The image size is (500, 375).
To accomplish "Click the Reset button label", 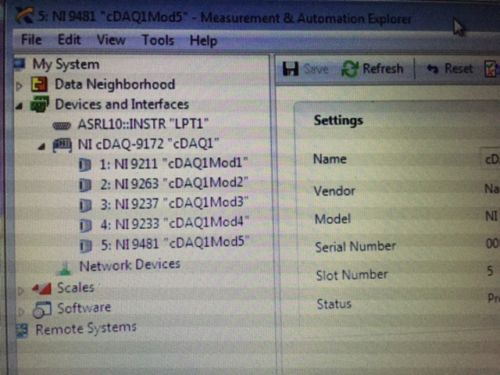I will pyautogui.click(x=458, y=69).
